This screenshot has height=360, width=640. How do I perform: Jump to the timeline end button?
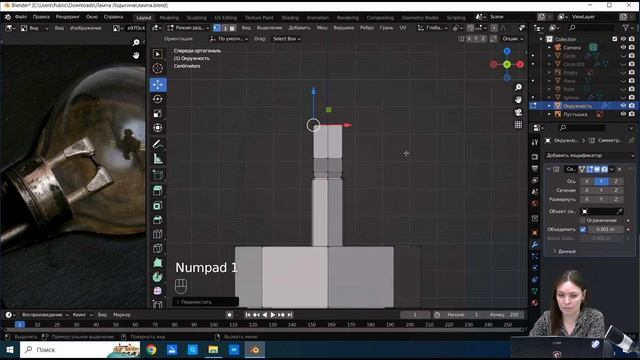(289, 315)
